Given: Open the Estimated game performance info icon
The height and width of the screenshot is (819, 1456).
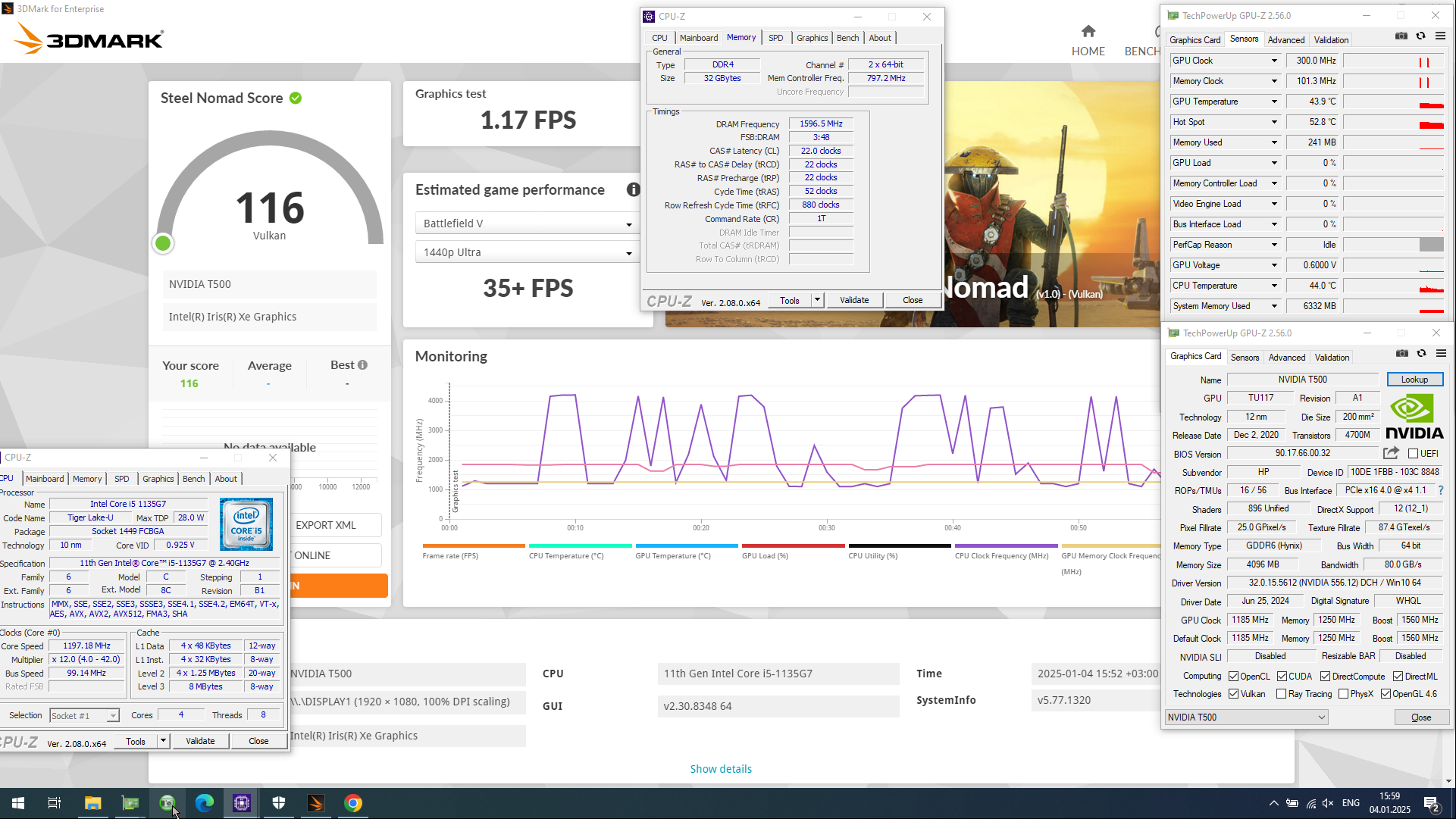Looking at the screenshot, I should [x=633, y=189].
